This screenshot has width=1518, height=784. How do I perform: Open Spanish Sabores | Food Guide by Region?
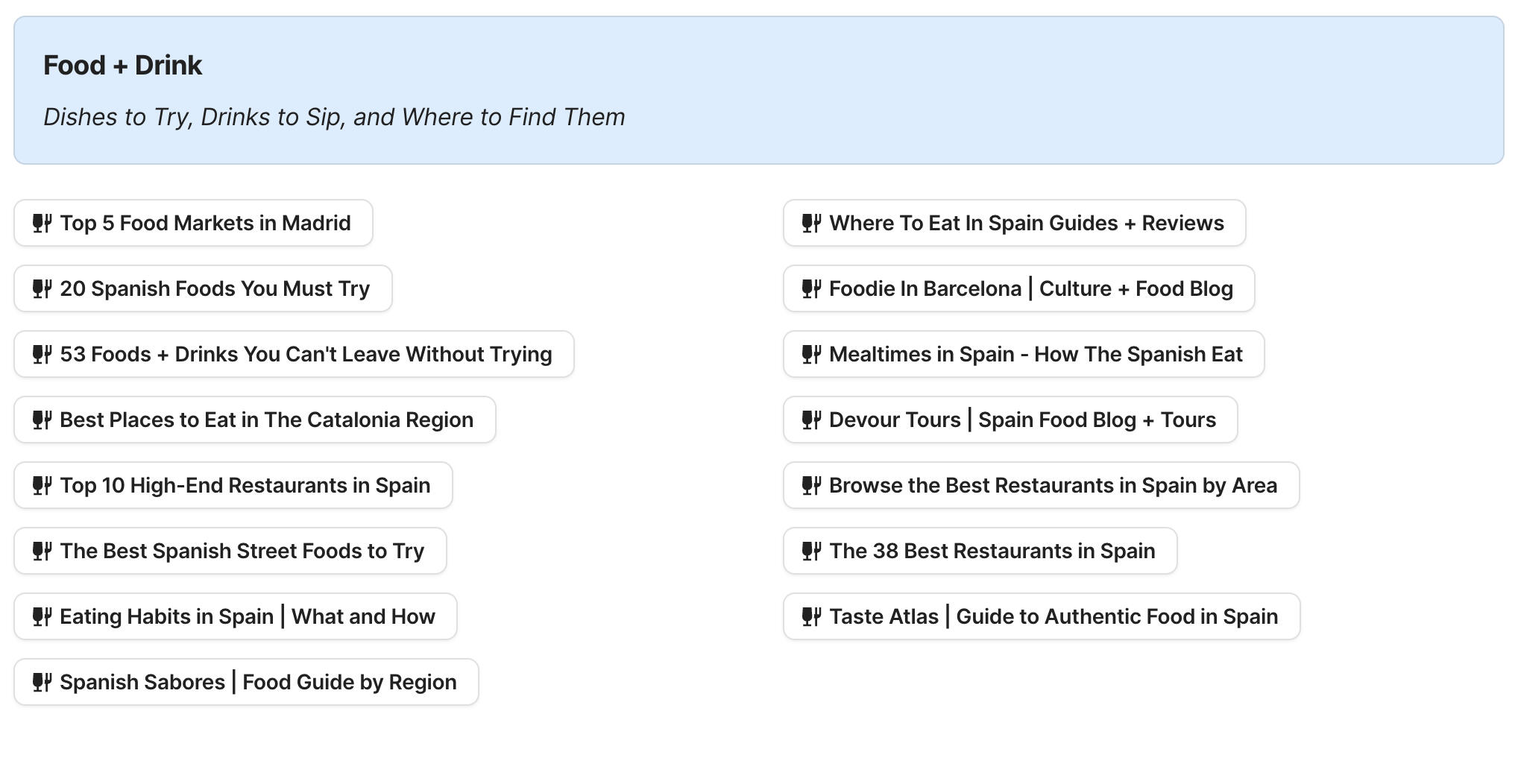click(x=246, y=682)
